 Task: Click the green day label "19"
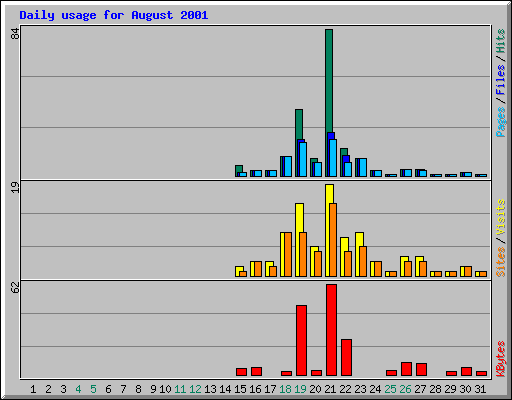300,389
